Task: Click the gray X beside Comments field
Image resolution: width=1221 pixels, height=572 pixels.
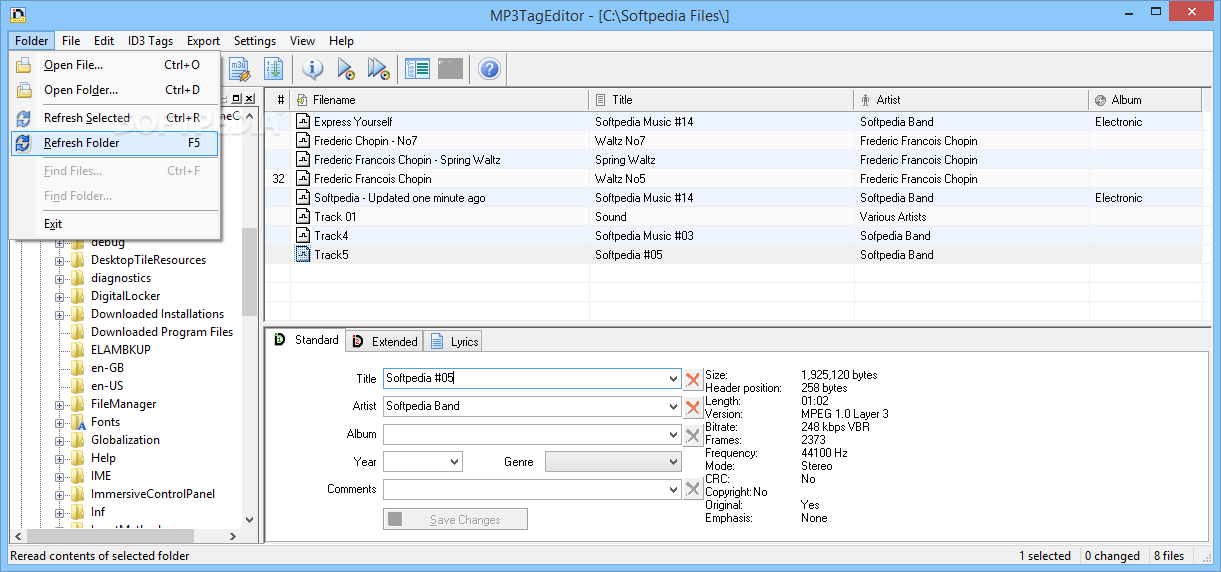Action: (693, 489)
